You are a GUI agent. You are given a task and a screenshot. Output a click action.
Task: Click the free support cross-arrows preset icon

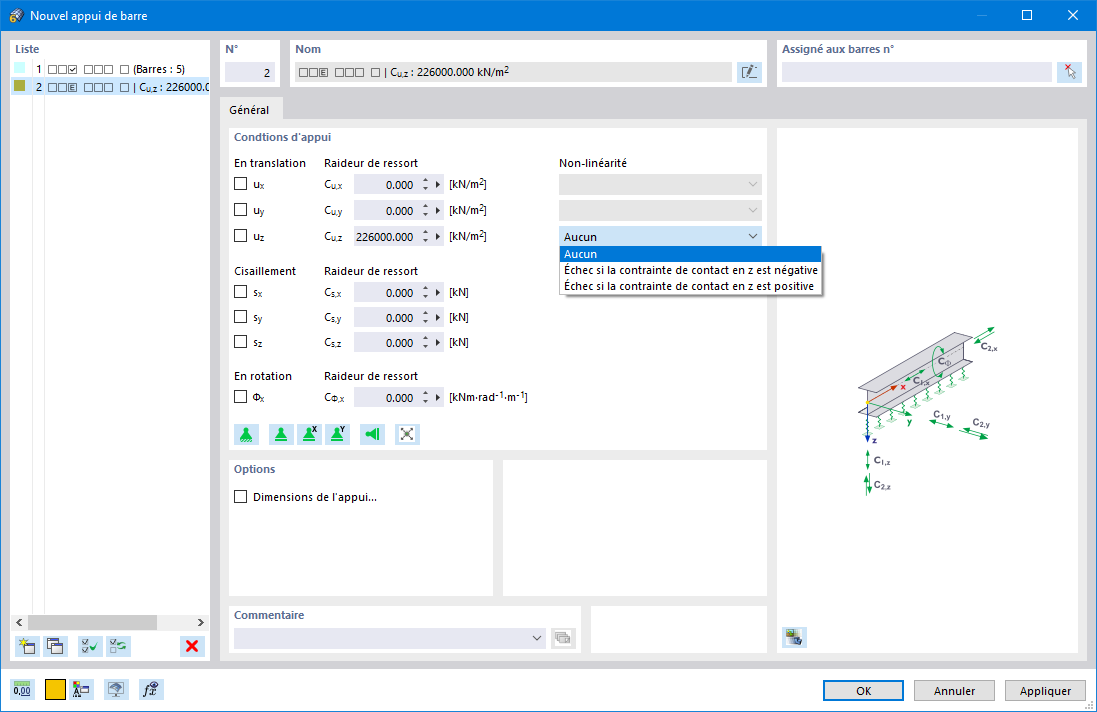coord(407,434)
